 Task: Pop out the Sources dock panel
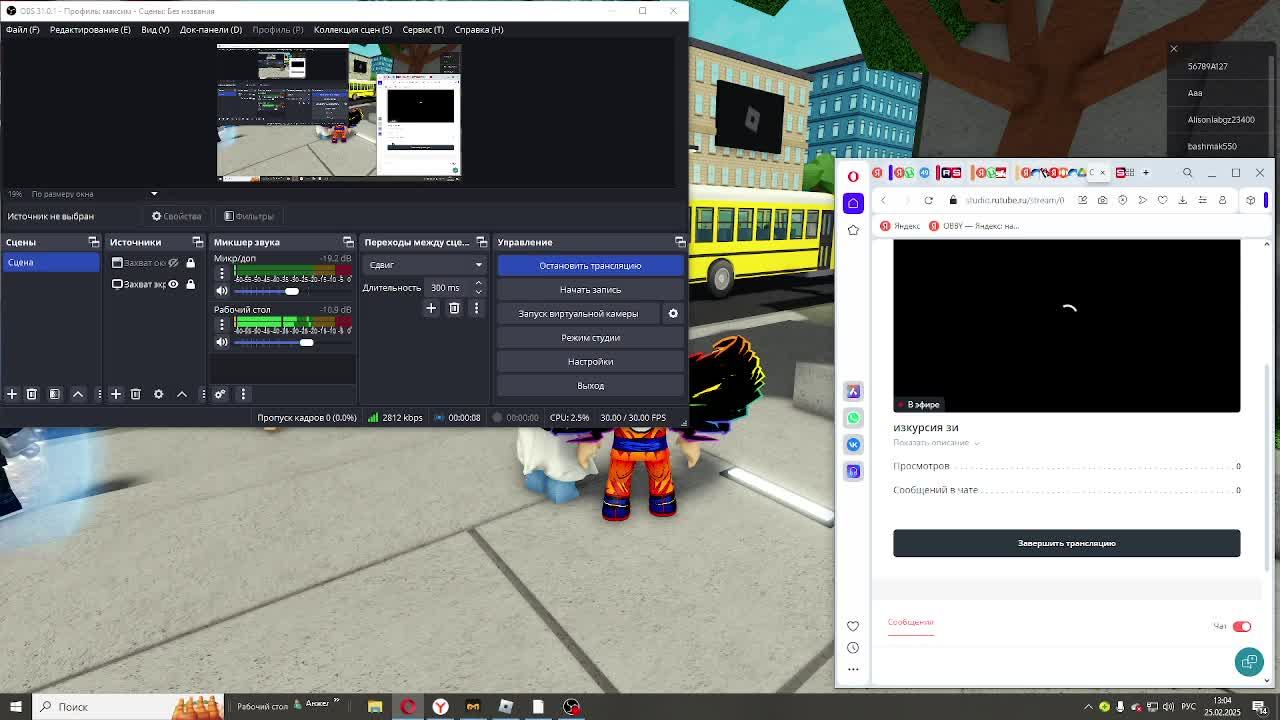pos(197,242)
